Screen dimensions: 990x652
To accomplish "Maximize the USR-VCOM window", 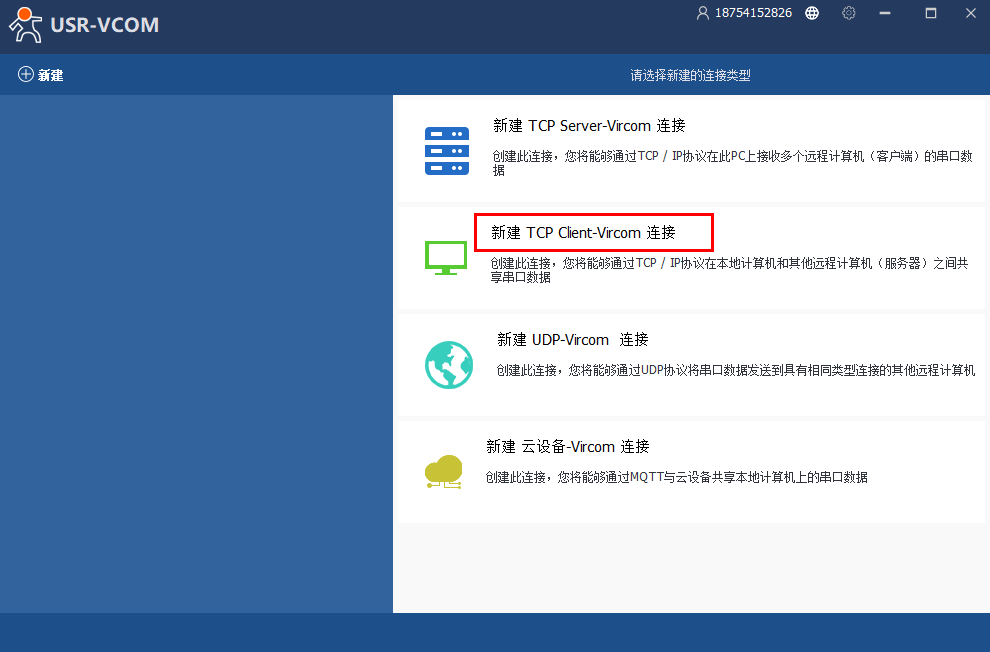I will point(930,13).
